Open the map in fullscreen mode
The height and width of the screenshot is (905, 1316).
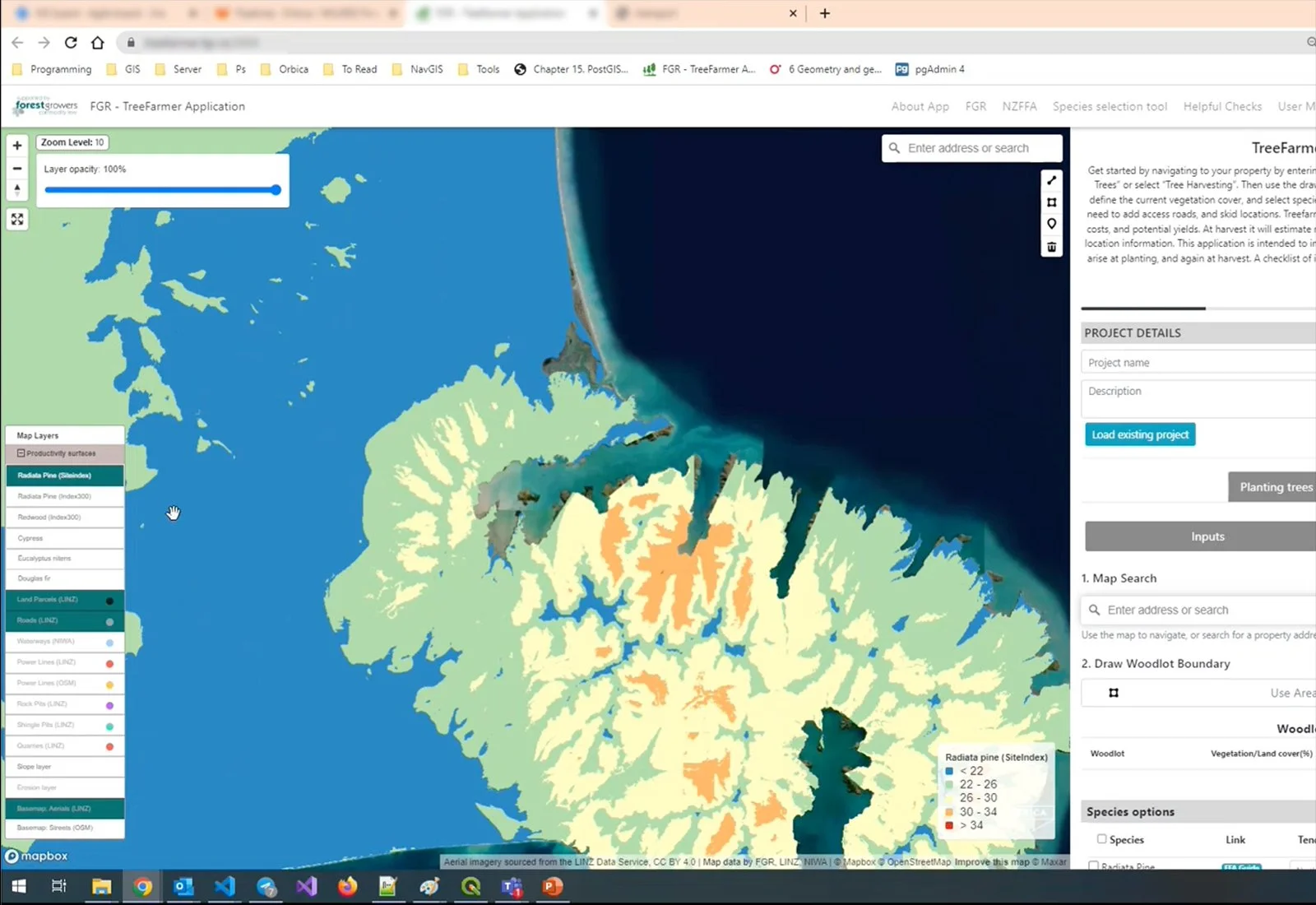click(x=17, y=219)
